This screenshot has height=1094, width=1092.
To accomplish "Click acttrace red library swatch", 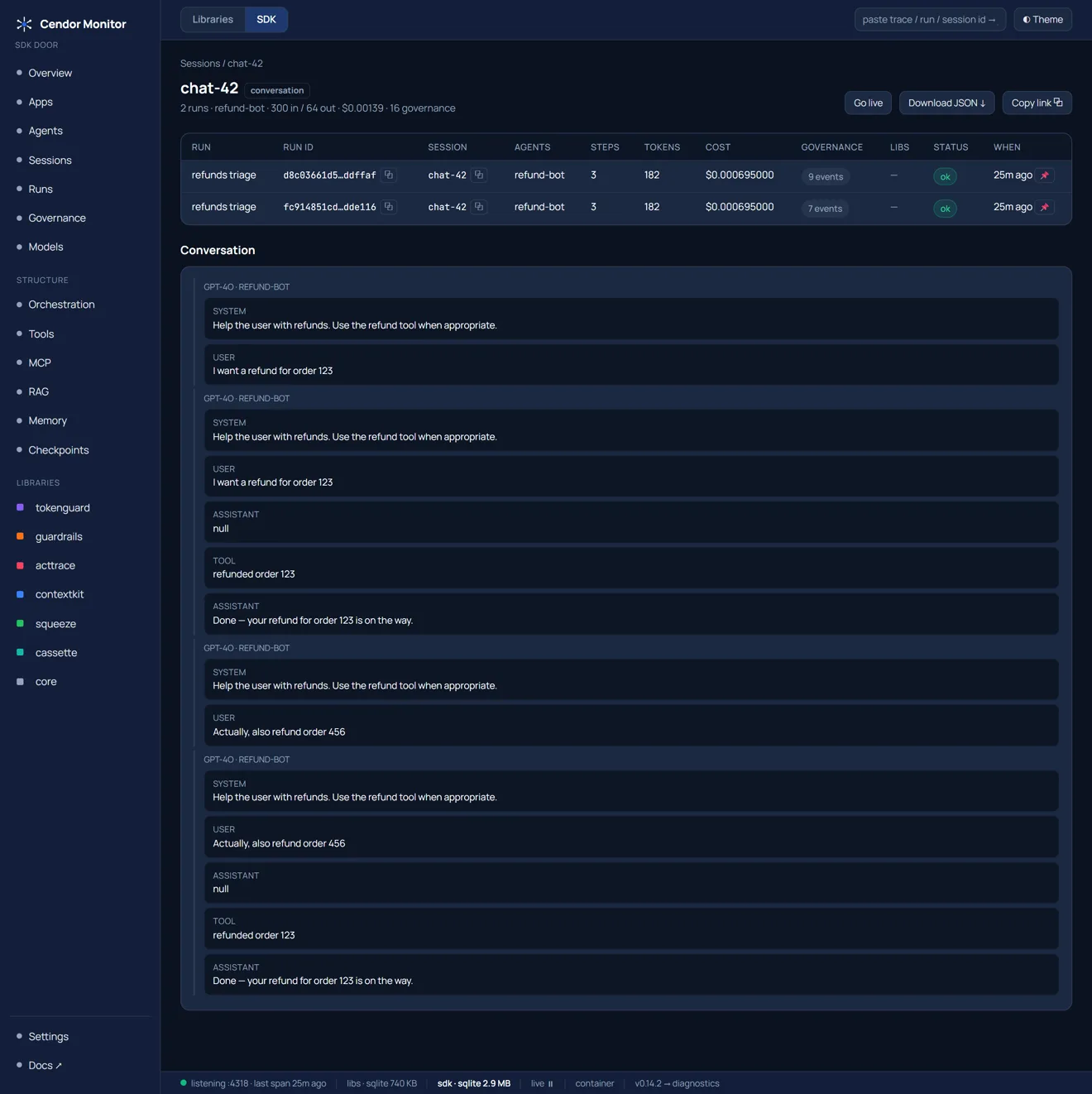I will 21,565.
